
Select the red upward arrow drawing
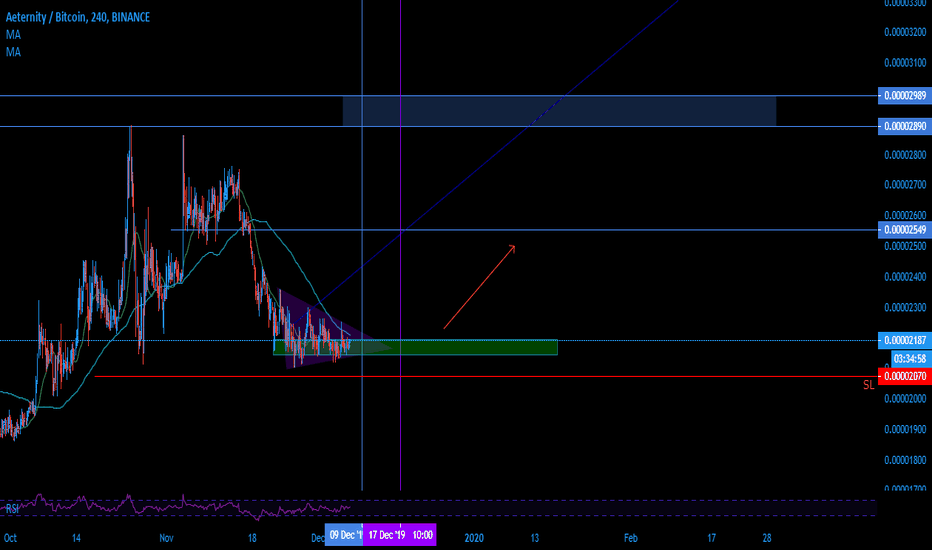(x=479, y=287)
